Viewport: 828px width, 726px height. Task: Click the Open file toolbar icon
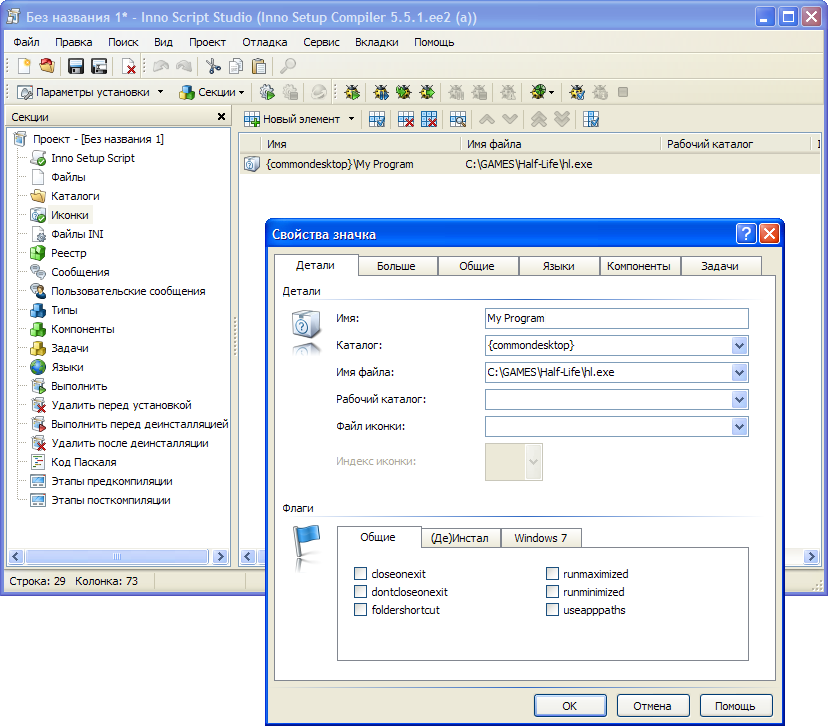(x=47, y=66)
